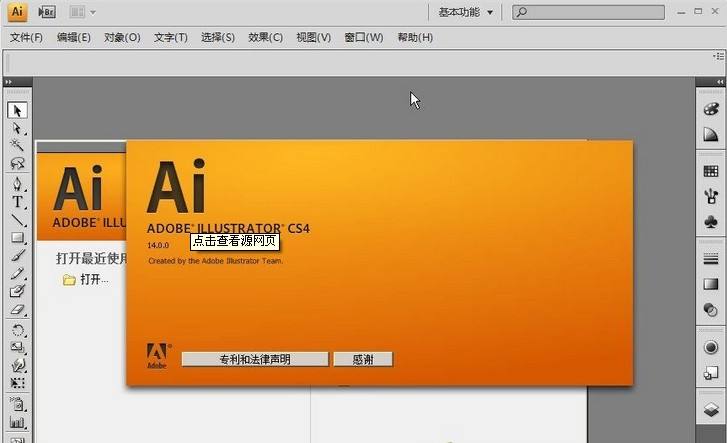
Task: Select the Magic Wand tool
Action: [x=17, y=146]
